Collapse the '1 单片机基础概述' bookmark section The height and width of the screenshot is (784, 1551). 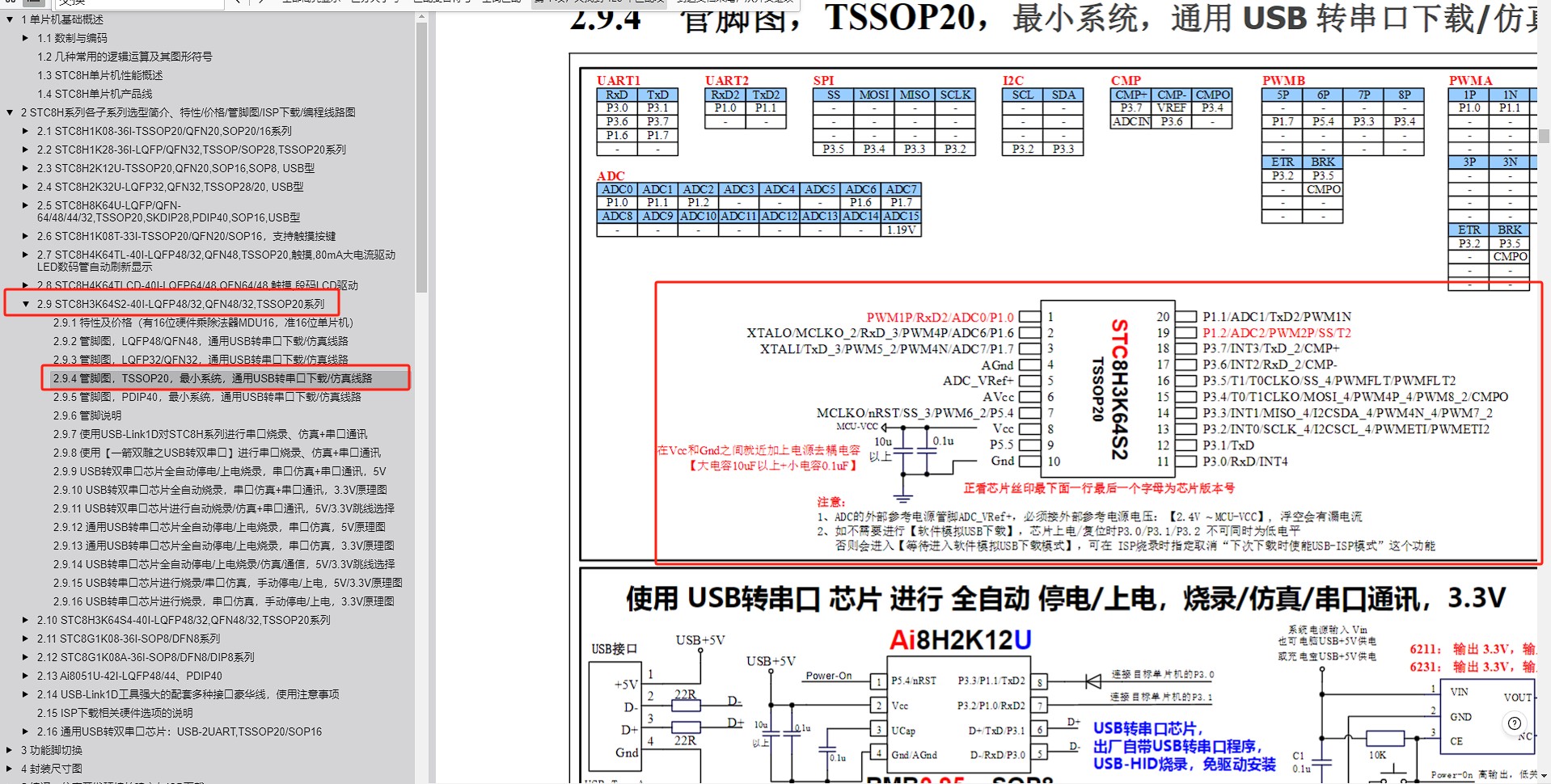10,19
